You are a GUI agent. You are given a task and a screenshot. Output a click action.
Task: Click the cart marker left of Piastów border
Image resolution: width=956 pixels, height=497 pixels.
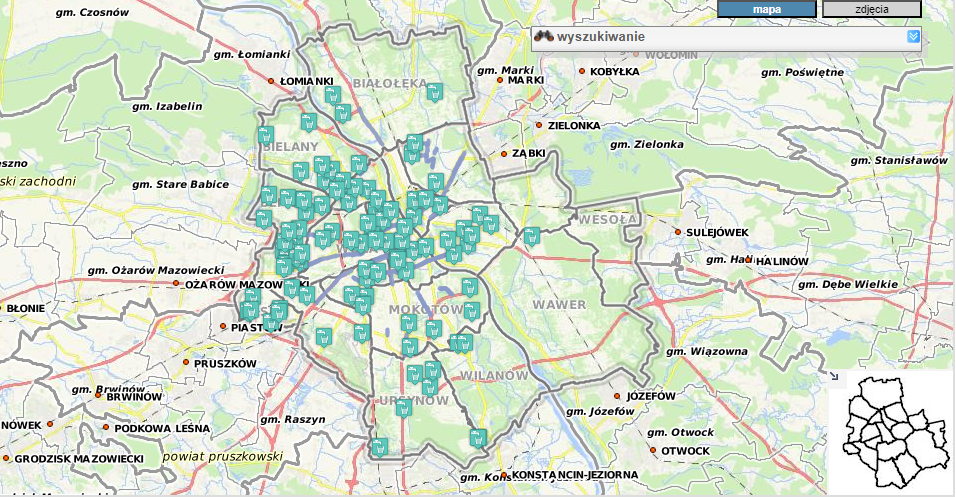pyautogui.click(x=248, y=311)
